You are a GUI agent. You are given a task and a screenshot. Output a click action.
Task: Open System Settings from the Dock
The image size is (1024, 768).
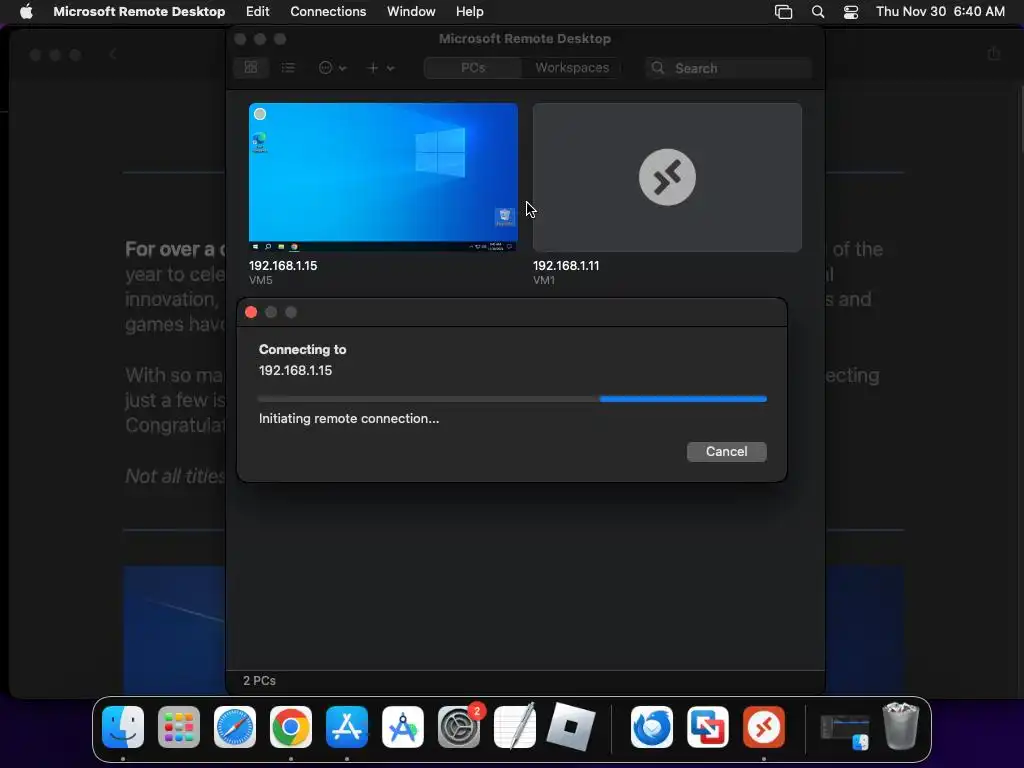(x=458, y=727)
